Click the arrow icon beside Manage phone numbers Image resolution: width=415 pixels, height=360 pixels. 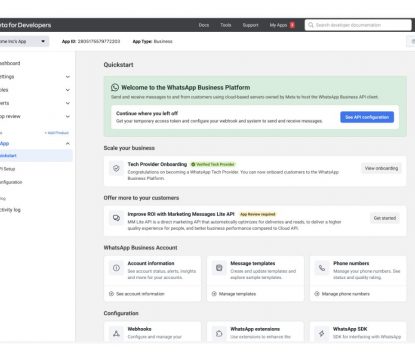click(317, 294)
